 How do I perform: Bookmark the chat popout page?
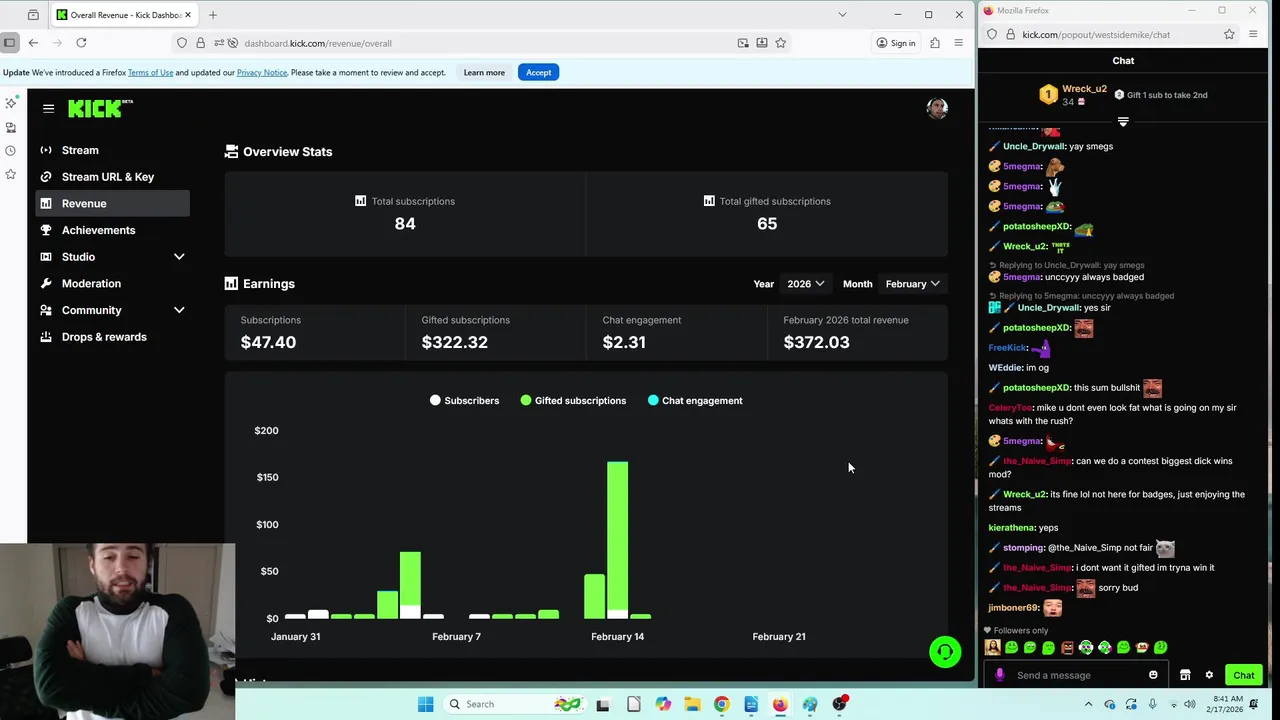point(1229,34)
